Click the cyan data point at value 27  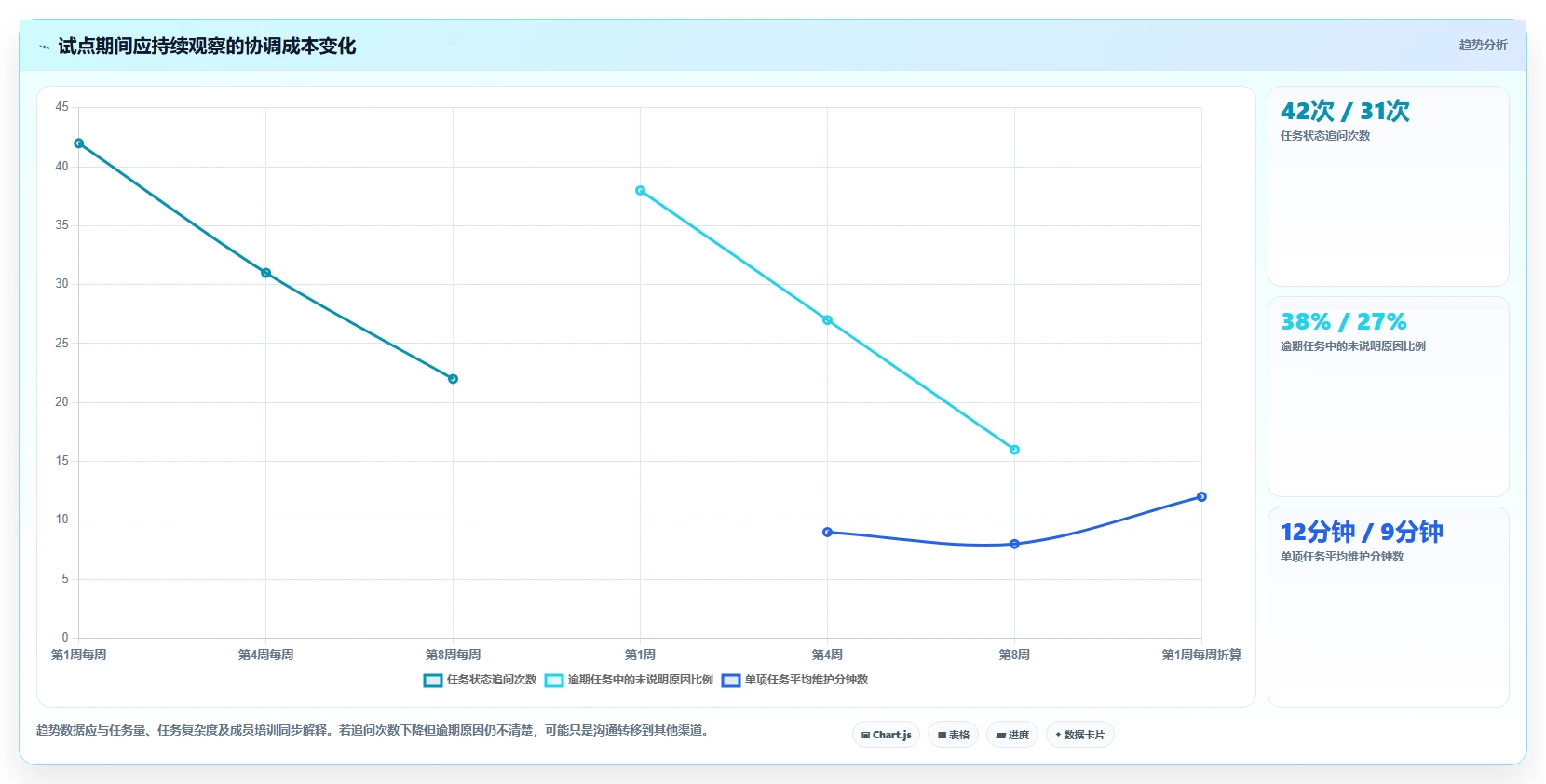[x=828, y=320]
